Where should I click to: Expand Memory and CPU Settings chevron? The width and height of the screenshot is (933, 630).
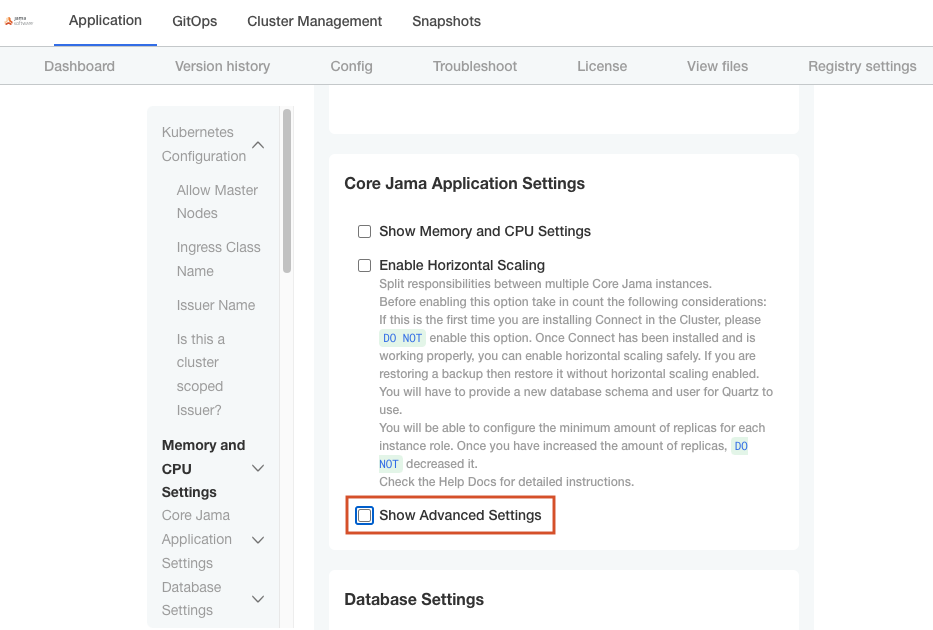[x=258, y=468]
